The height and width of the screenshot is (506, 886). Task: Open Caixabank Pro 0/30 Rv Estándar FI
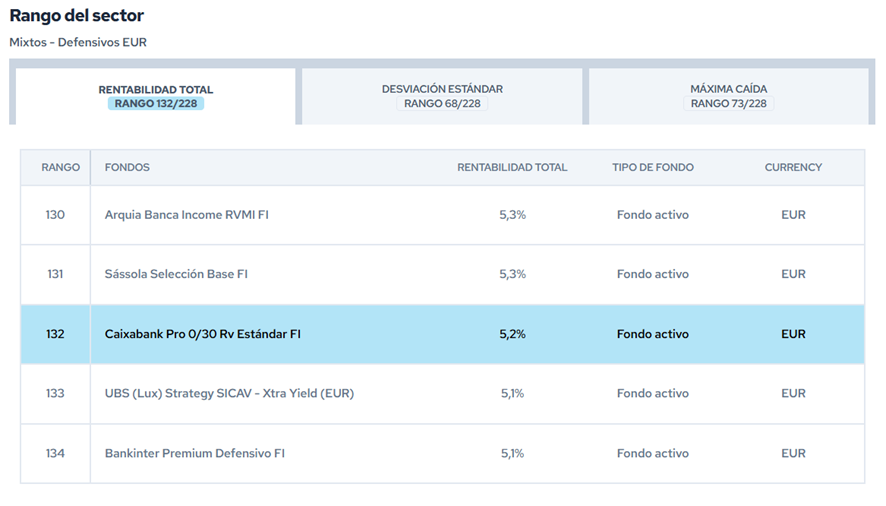coord(202,334)
